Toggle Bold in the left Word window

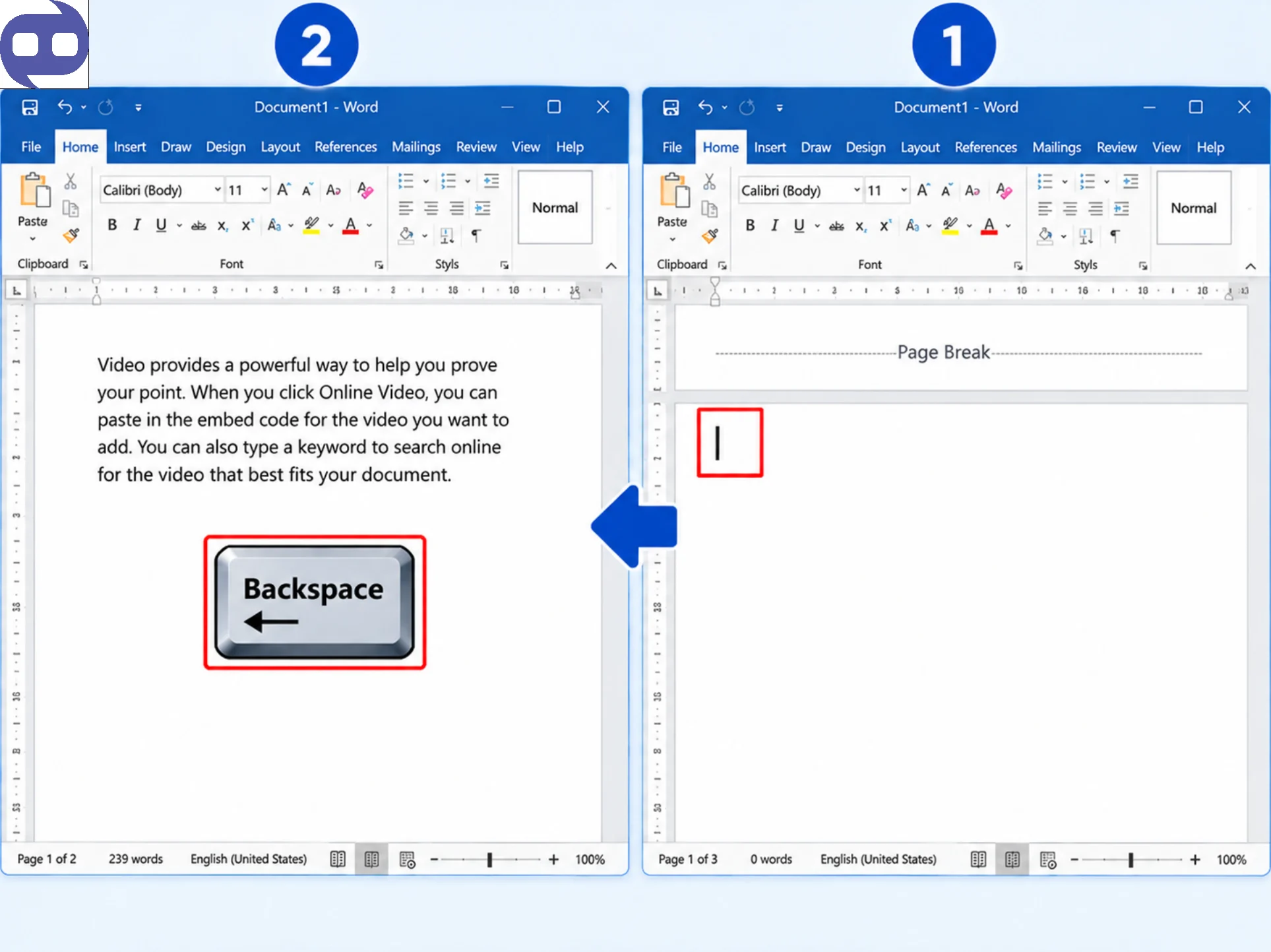tap(112, 225)
